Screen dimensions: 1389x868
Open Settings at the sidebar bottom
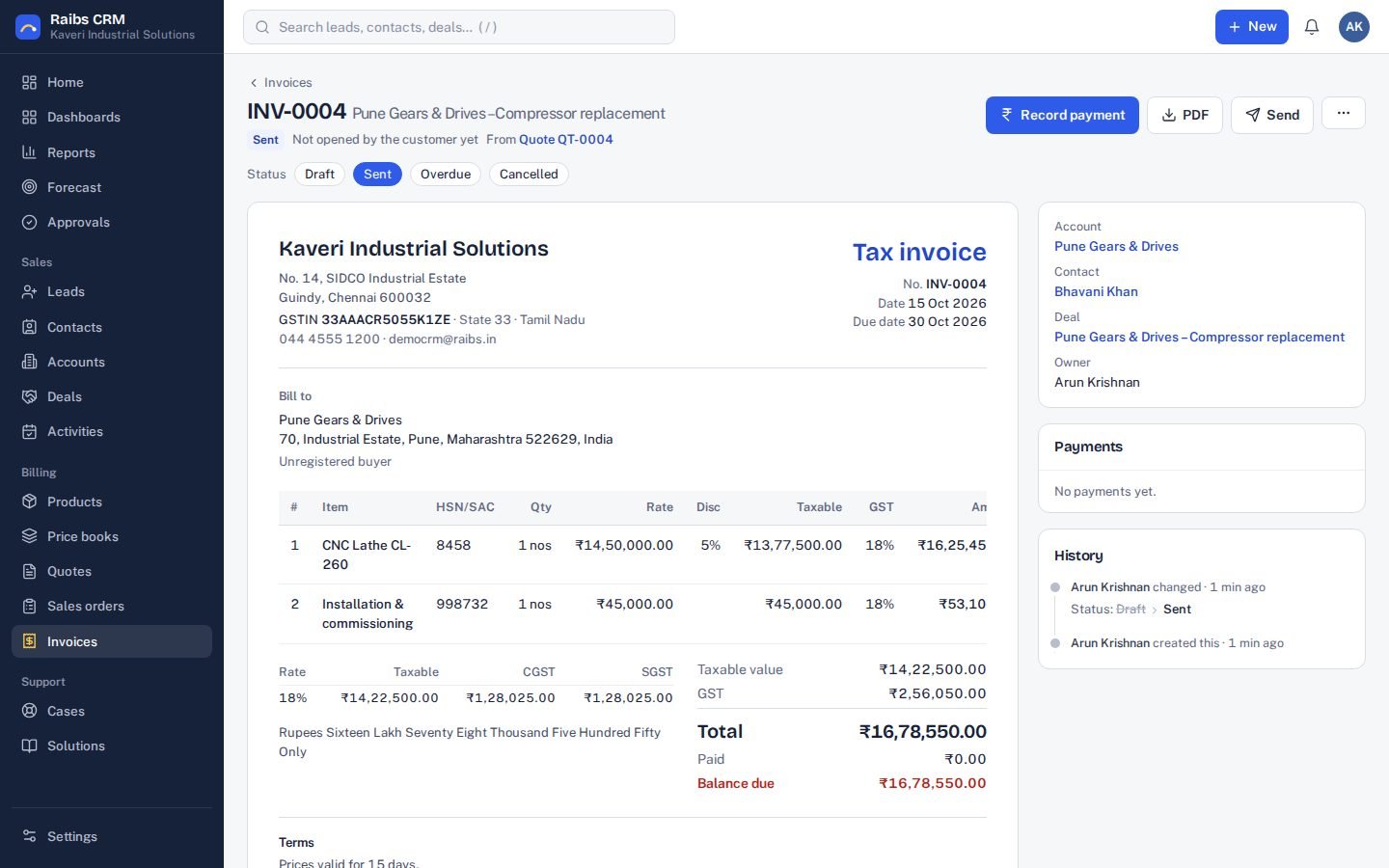pyautogui.click(x=112, y=836)
